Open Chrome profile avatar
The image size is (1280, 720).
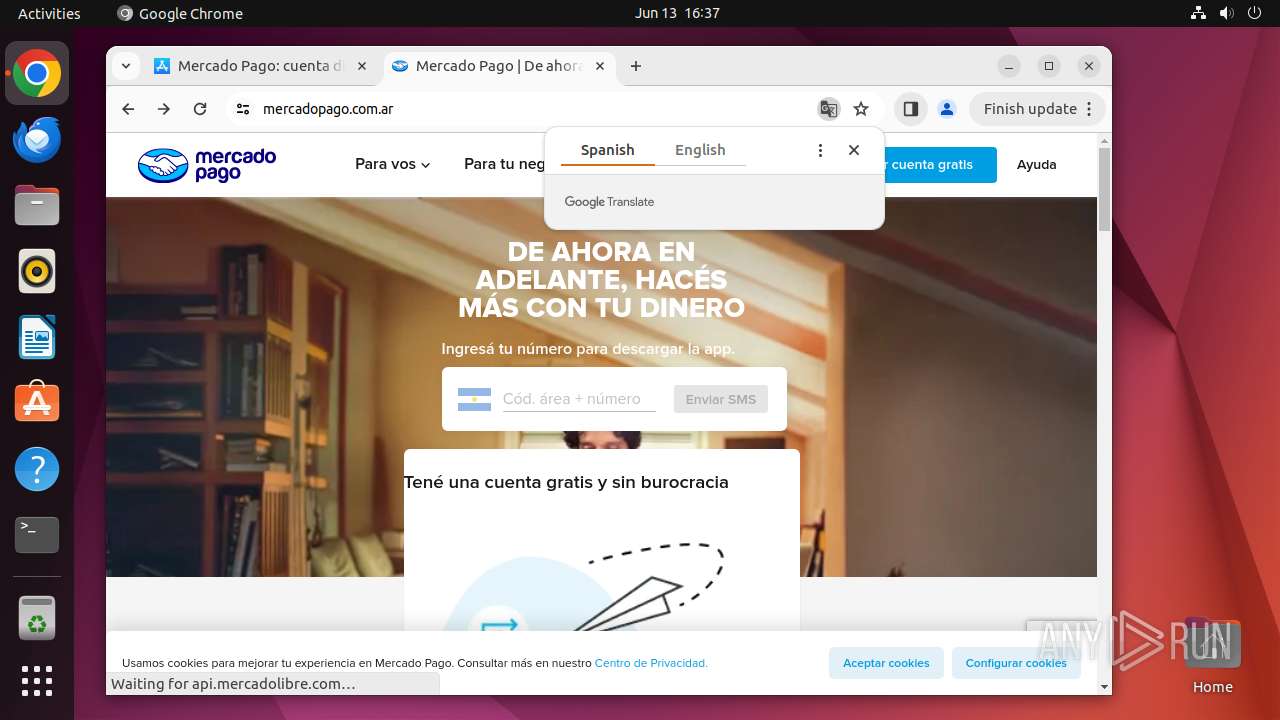(x=947, y=109)
